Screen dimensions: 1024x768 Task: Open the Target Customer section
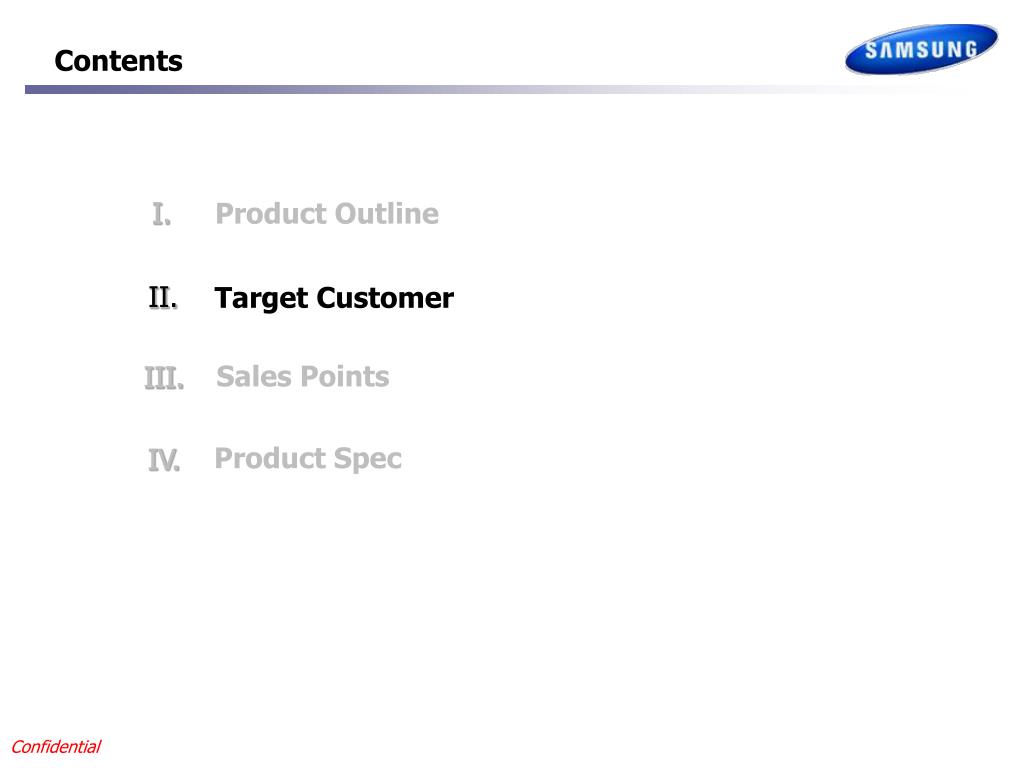click(x=334, y=298)
